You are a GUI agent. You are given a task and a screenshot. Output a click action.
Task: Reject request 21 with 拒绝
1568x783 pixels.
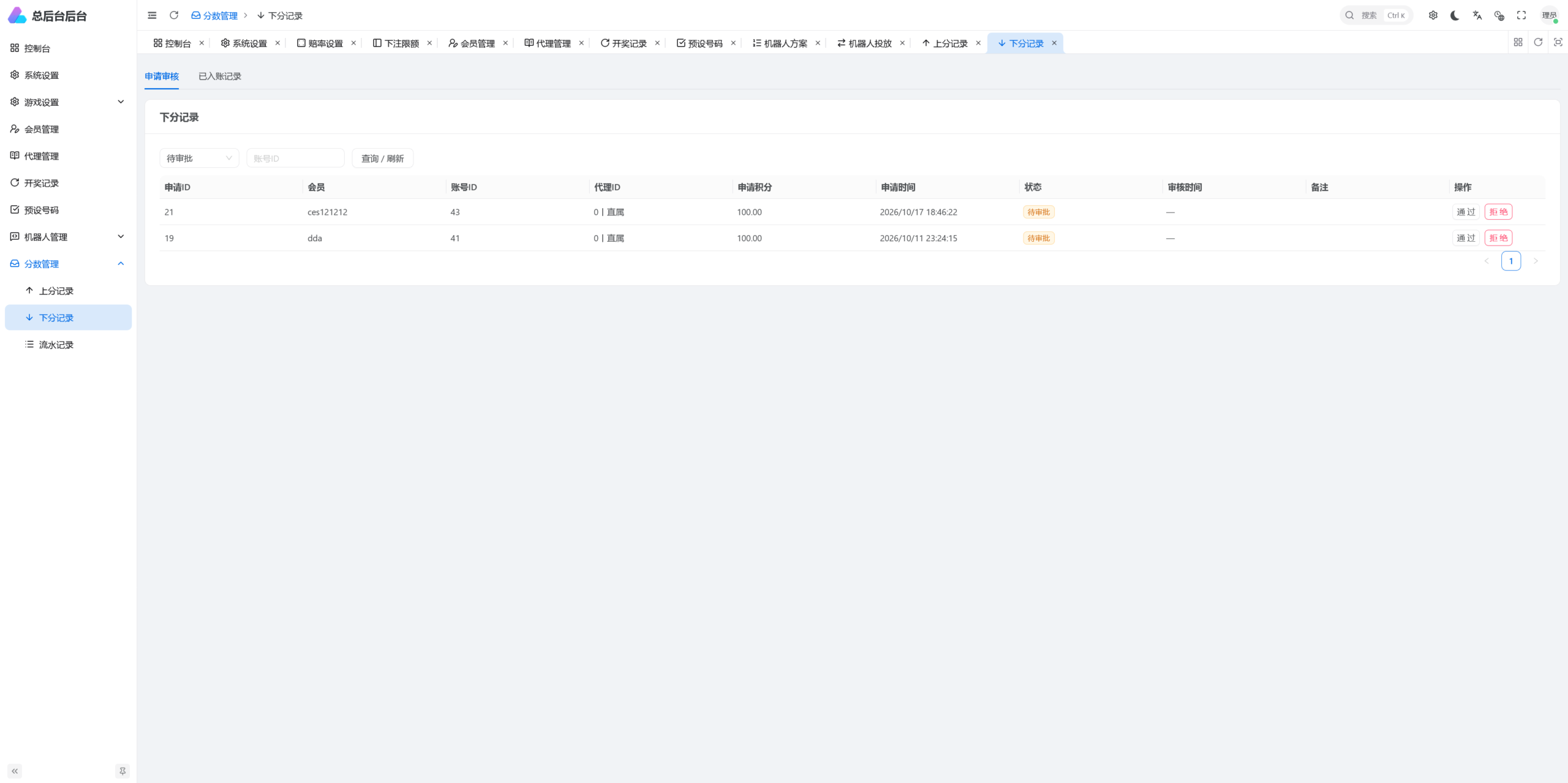click(x=1498, y=212)
